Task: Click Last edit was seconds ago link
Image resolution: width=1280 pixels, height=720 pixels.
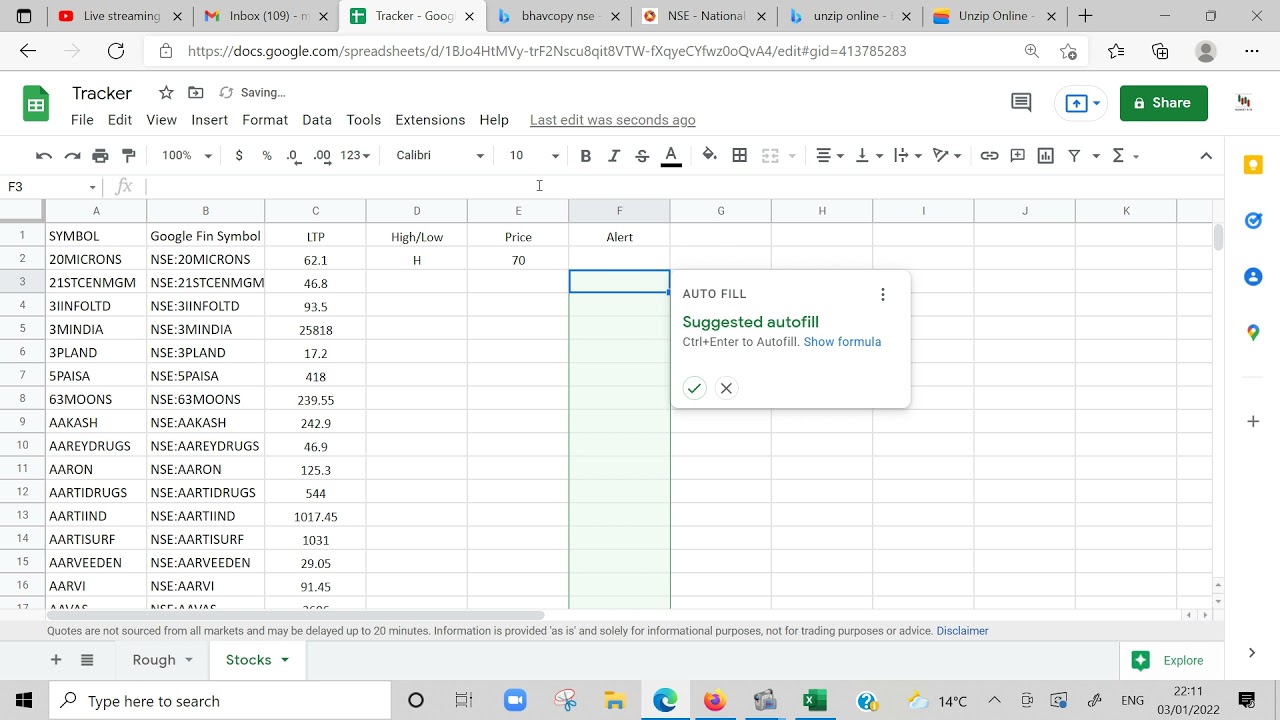Action: pyautogui.click(x=613, y=120)
